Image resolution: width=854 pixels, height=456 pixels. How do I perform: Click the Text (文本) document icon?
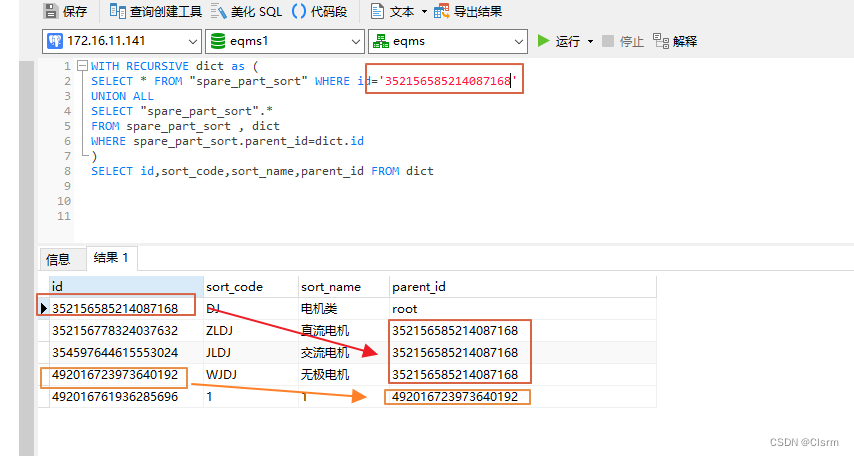tap(377, 11)
